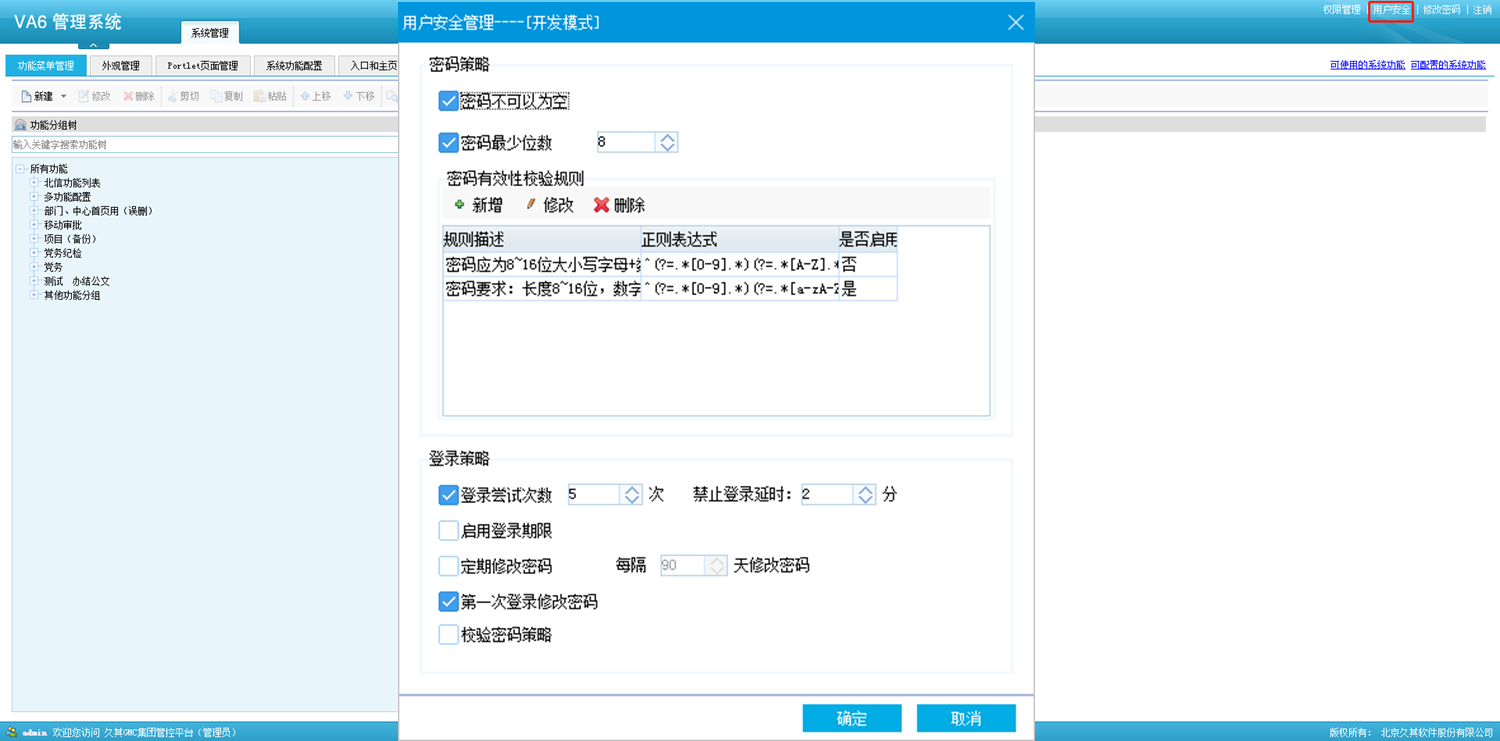This screenshot has width=1500, height=741.
Task: Open the 可配置的系统功能 link
Action: [1448, 65]
